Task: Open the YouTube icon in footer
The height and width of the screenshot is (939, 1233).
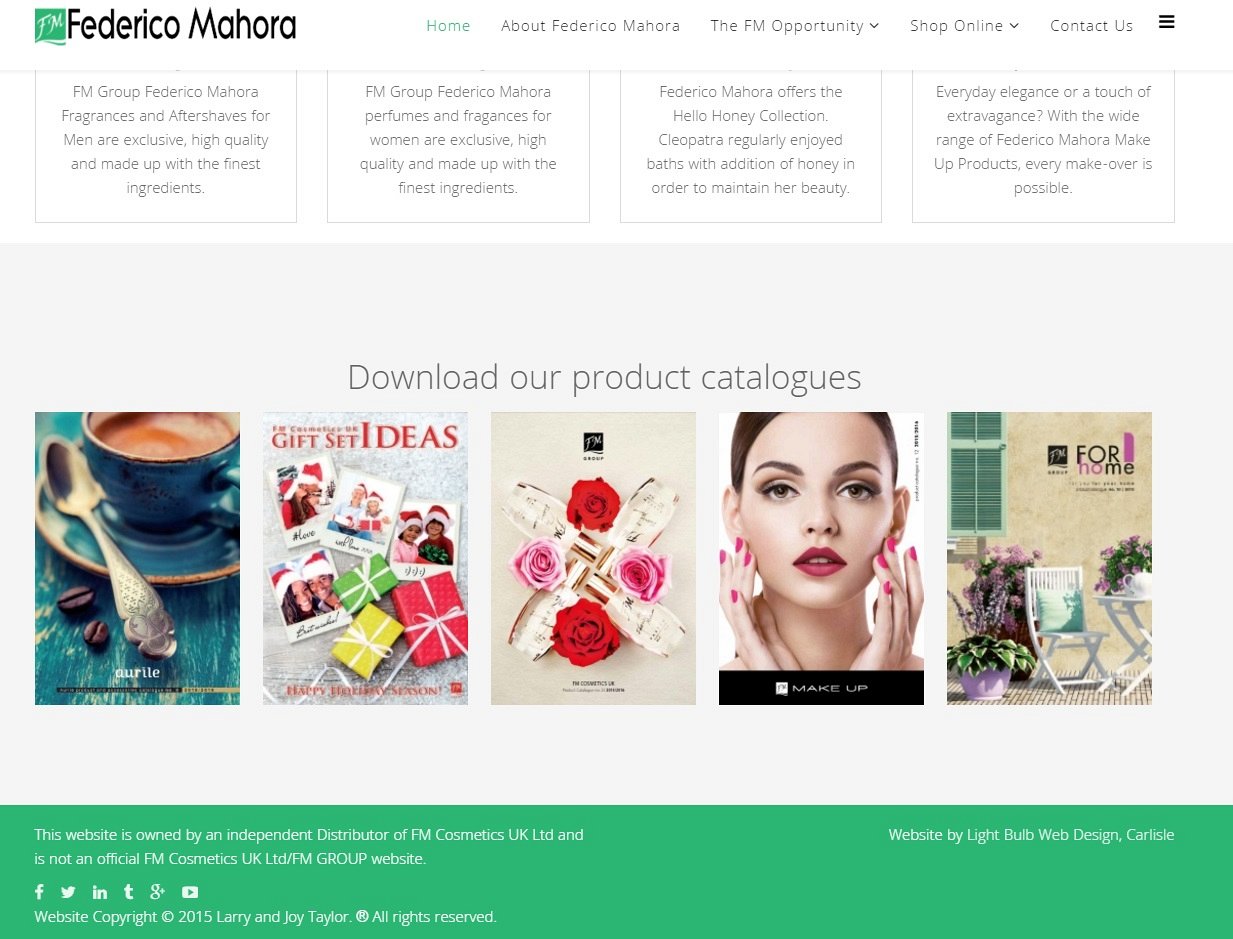Action: click(190, 892)
